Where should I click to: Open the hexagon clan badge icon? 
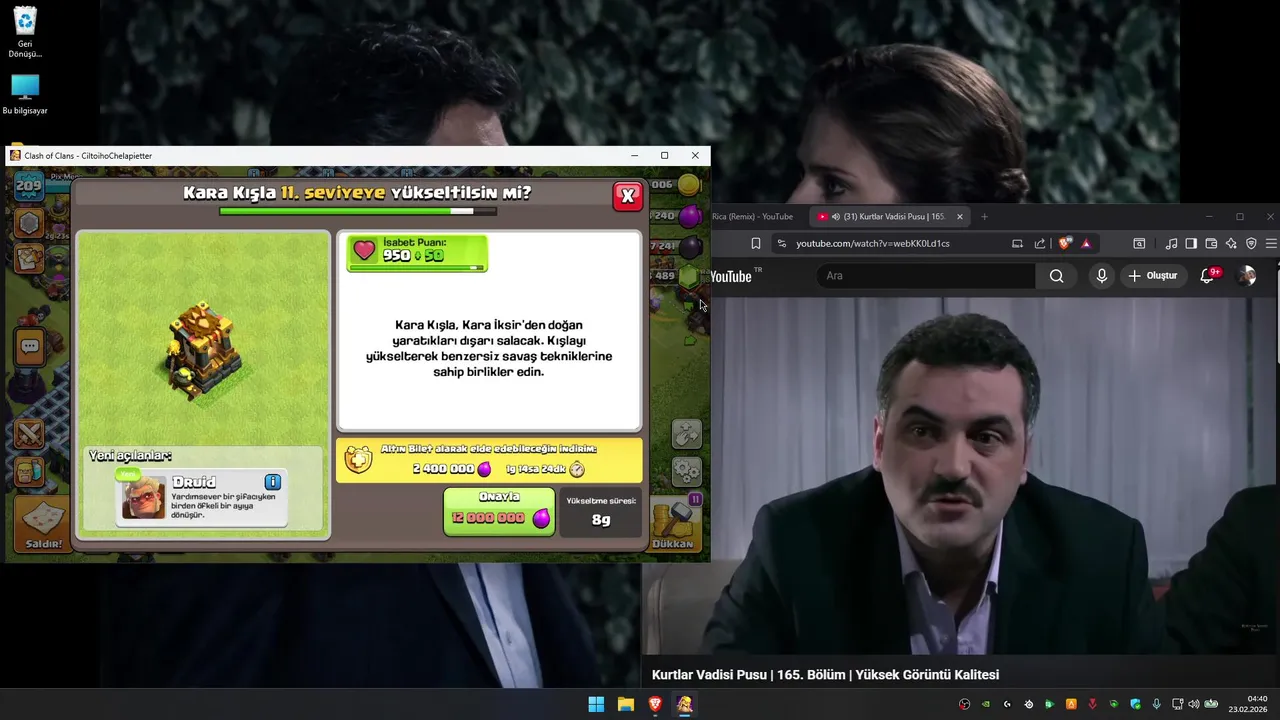[x=29, y=222]
